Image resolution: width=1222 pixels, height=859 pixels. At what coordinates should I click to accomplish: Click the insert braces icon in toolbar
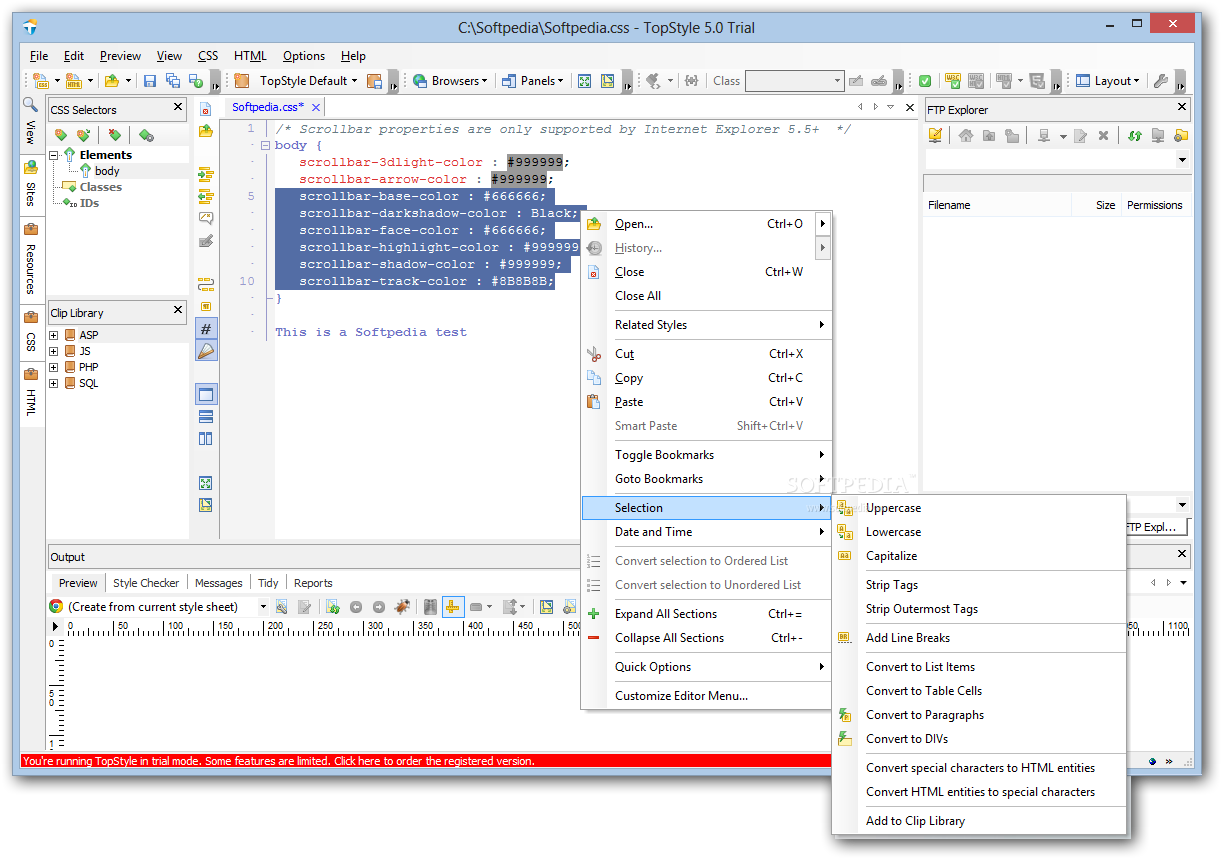click(x=691, y=81)
